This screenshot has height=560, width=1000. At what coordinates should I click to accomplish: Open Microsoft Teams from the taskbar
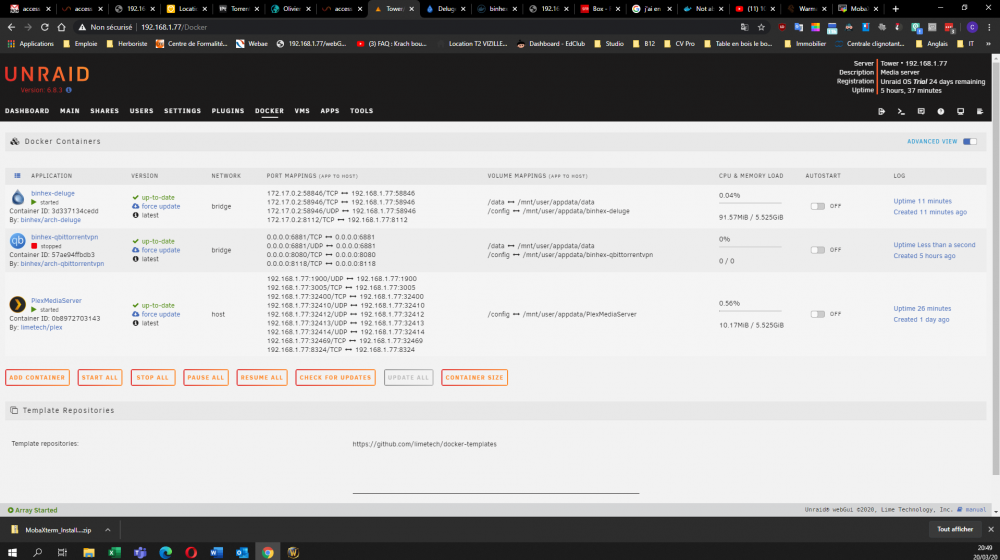140,552
